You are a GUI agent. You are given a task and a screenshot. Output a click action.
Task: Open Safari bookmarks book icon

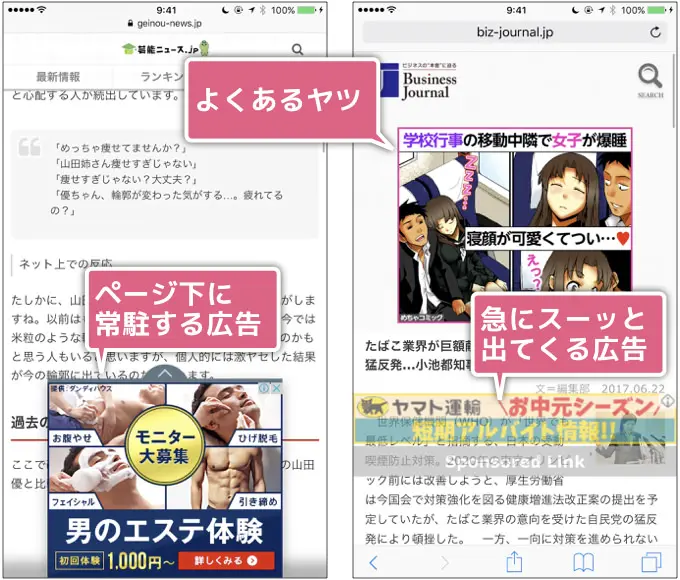click(x=583, y=562)
